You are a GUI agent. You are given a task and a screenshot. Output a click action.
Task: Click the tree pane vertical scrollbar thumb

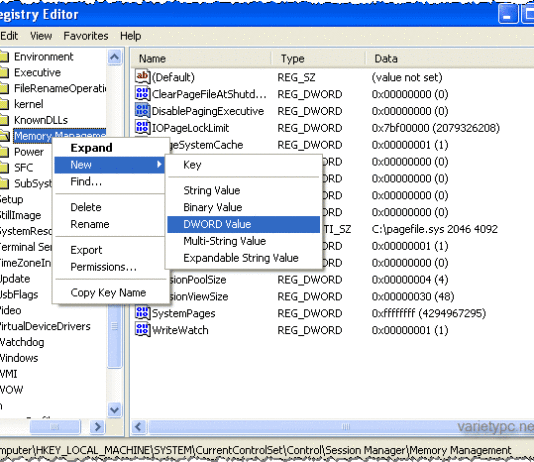[114, 326]
